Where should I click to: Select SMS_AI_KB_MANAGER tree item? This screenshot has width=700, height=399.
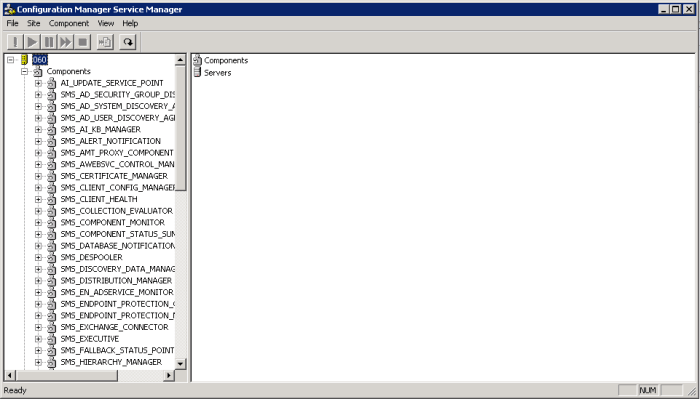(100, 129)
